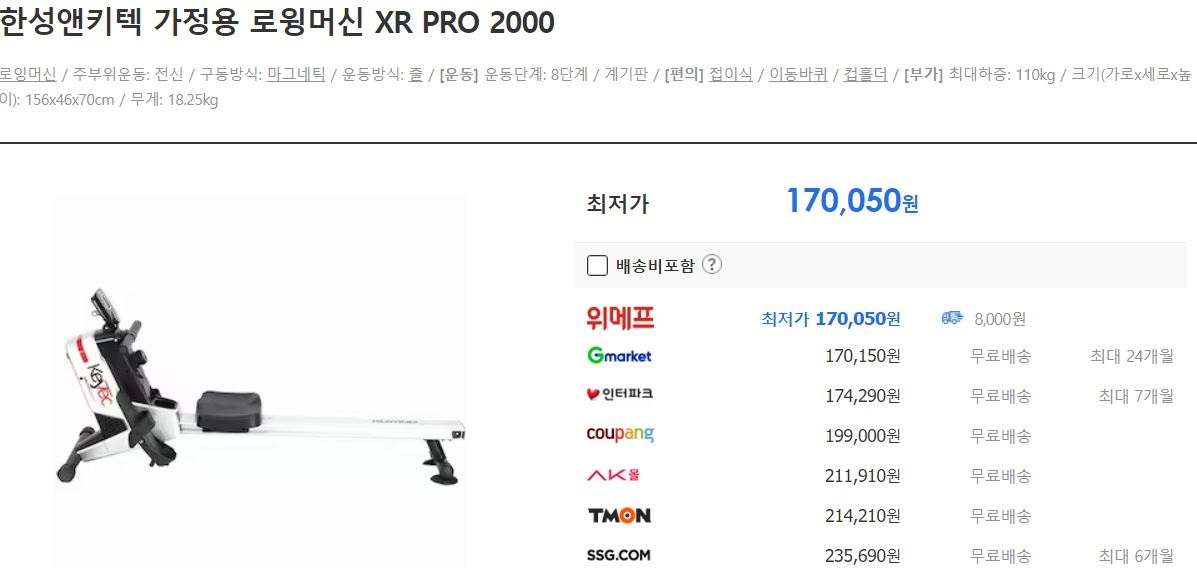Open the 이동바퀴 feature link
1197x568 pixels.
[x=798, y=74]
